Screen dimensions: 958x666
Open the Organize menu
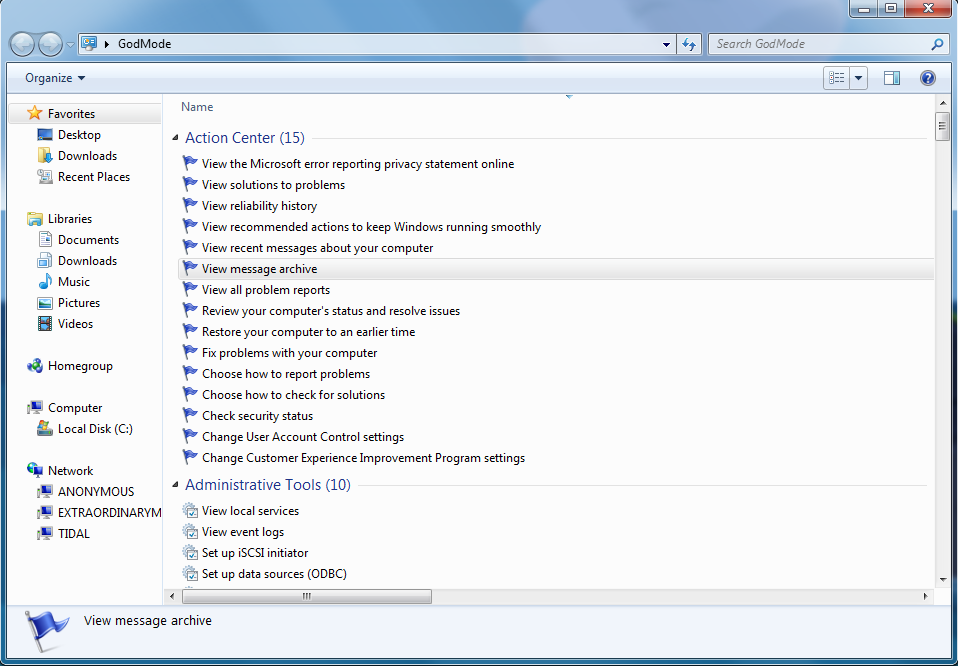(55, 78)
